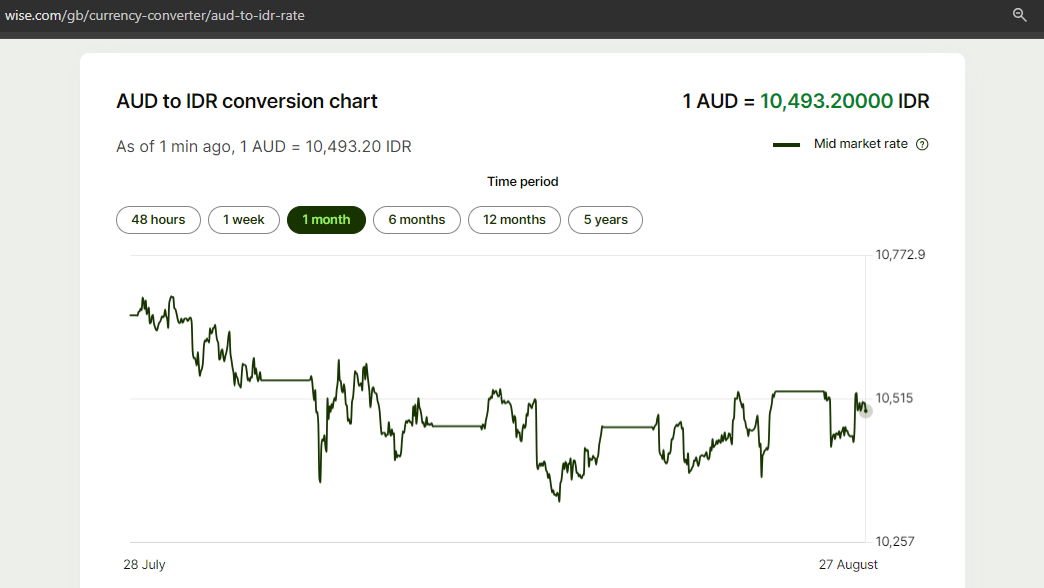Show the 6 months rate history
Image resolution: width=1044 pixels, height=588 pixels.
point(416,220)
